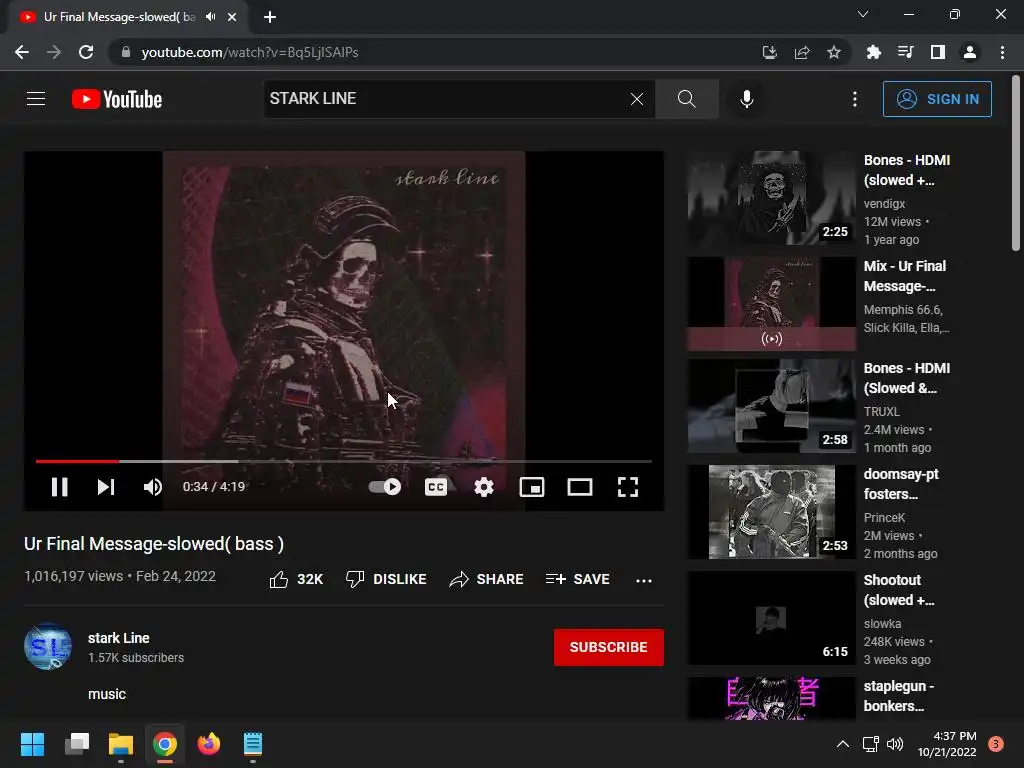Image resolution: width=1024 pixels, height=768 pixels.
Task: Open a new browser tab
Action: [270, 17]
